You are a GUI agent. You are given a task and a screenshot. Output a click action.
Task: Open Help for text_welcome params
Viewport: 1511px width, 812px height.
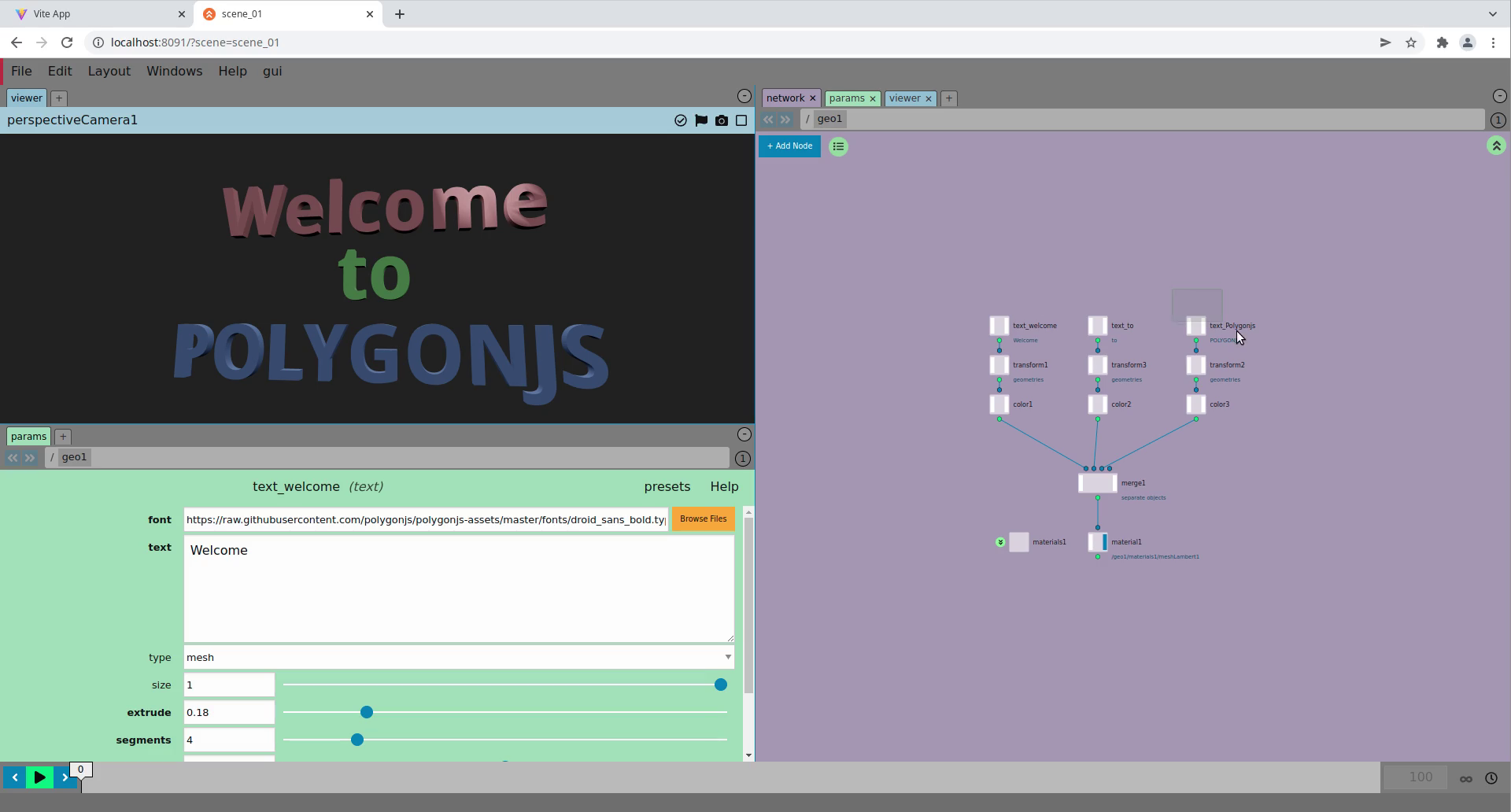[x=724, y=487]
